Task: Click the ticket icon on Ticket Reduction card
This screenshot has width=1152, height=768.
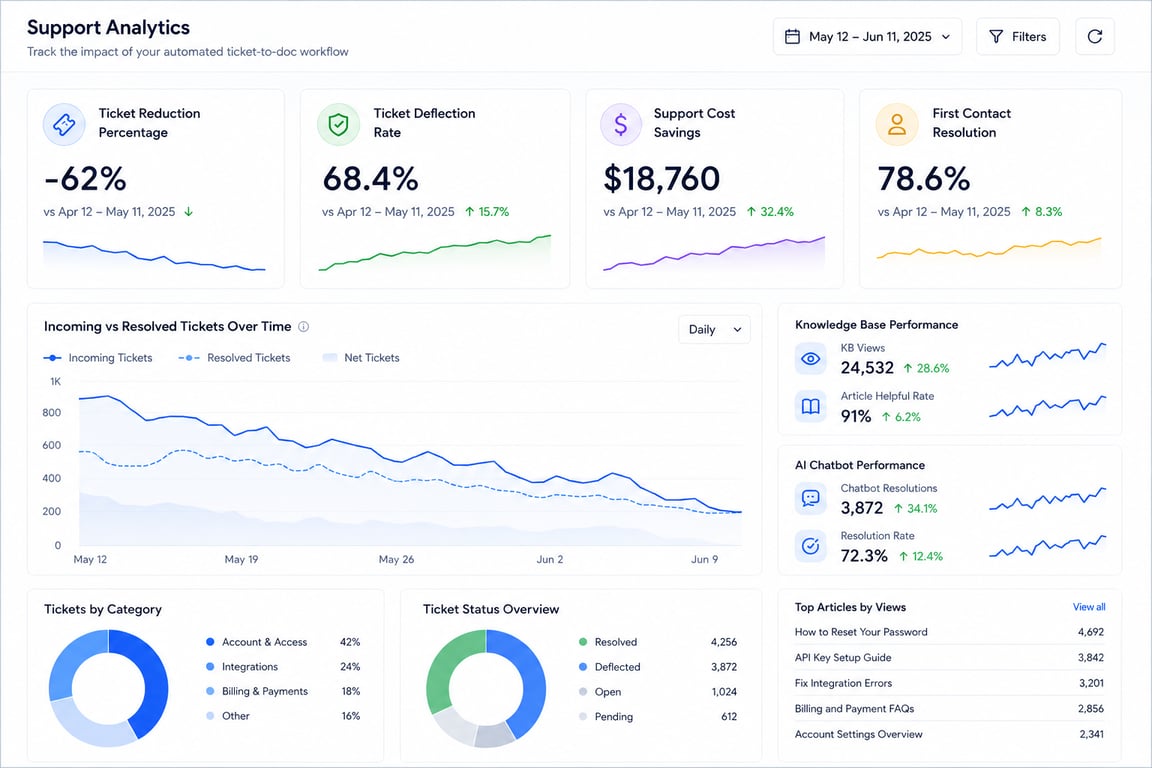Action: pyautogui.click(x=64, y=124)
